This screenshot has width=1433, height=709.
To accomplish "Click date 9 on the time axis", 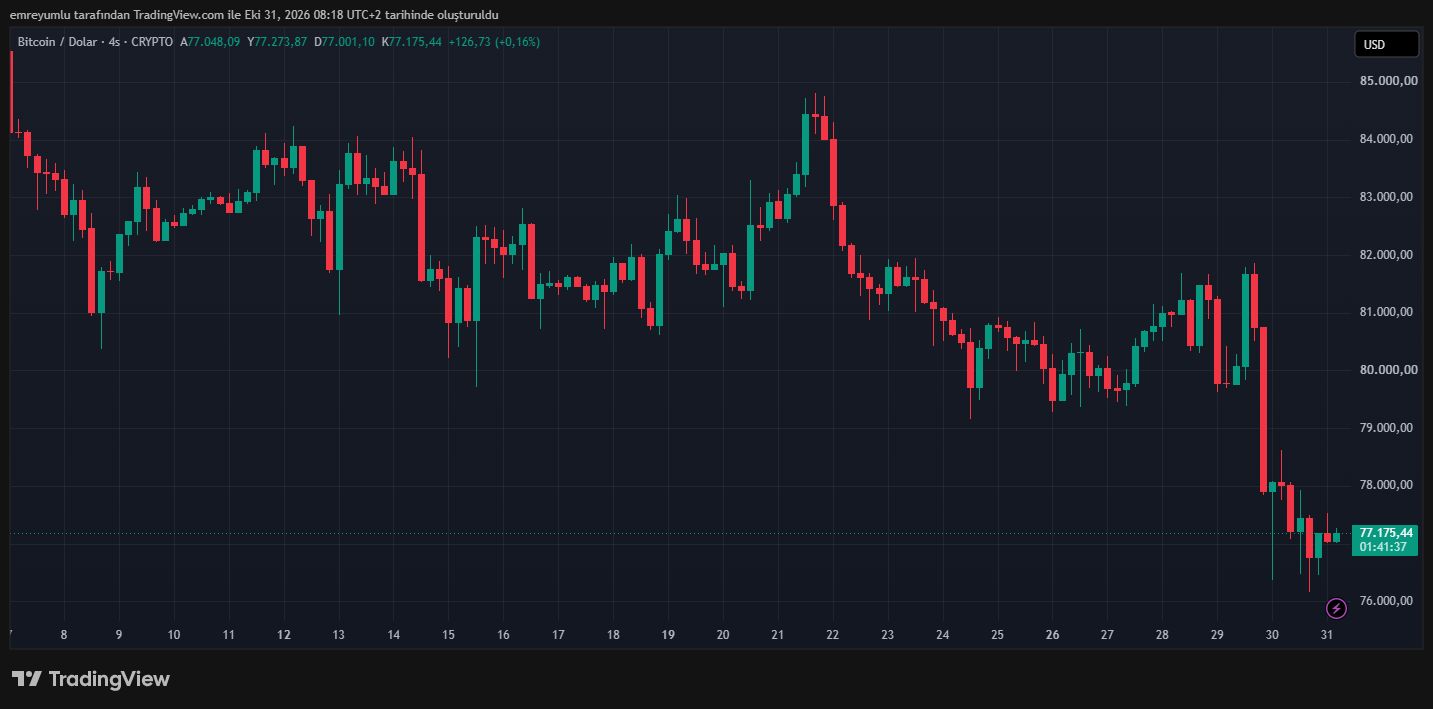I will click(x=119, y=635).
